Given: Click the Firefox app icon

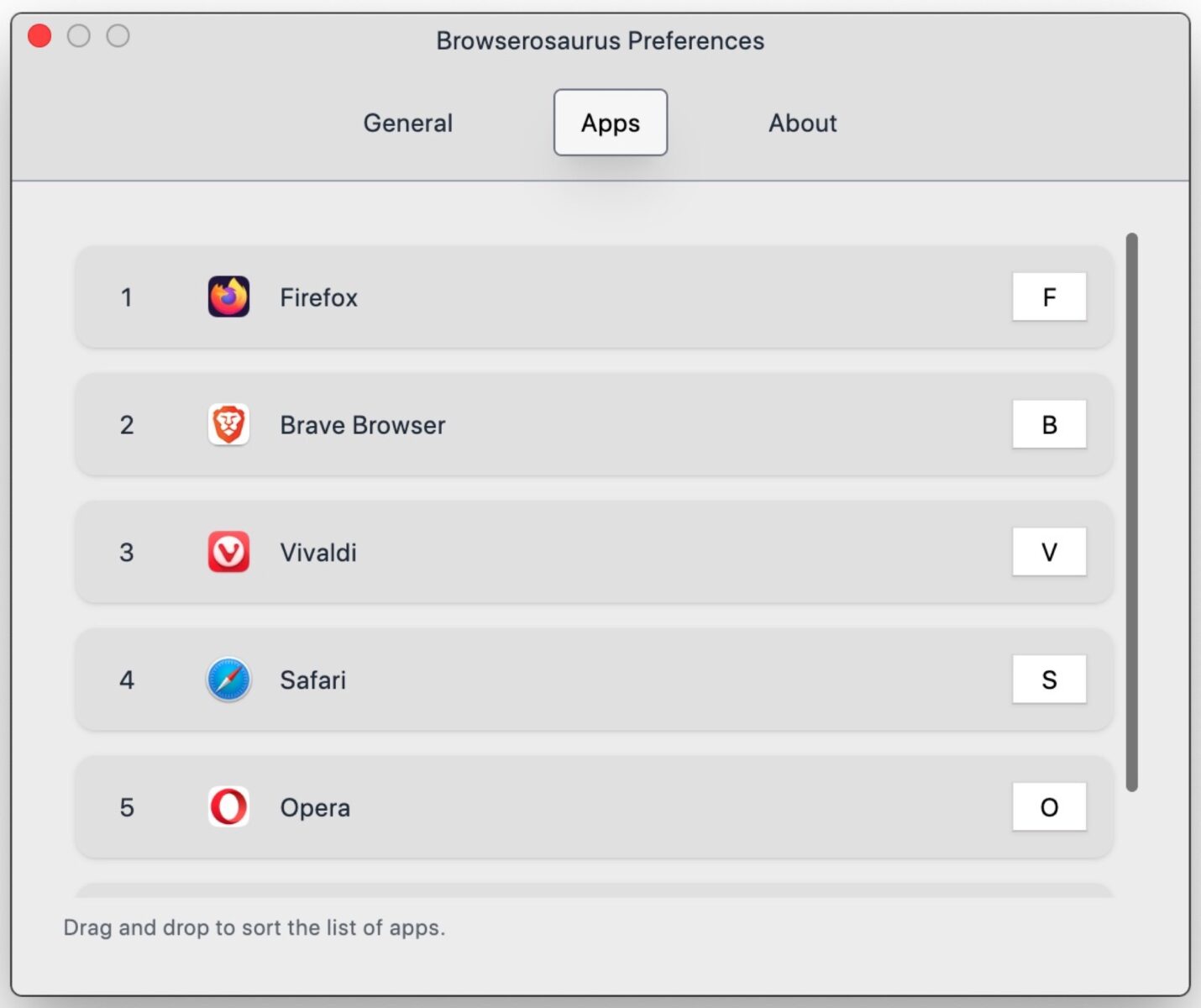Looking at the screenshot, I should [x=228, y=297].
